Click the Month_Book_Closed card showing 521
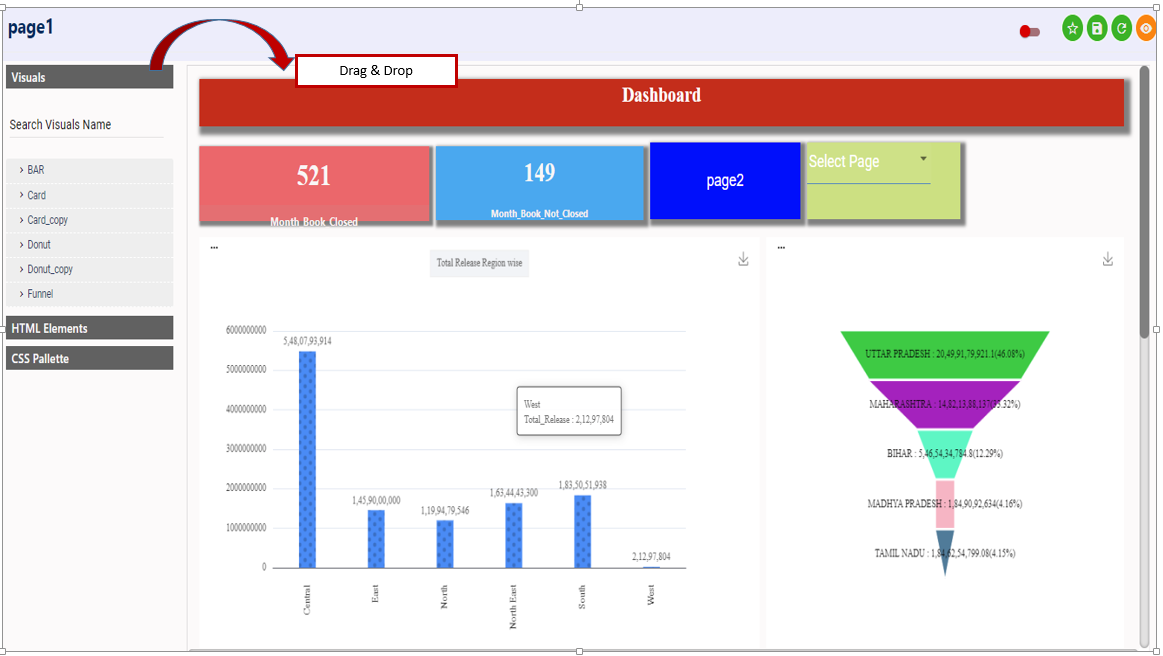The height and width of the screenshot is (656, 1163). 314,183
